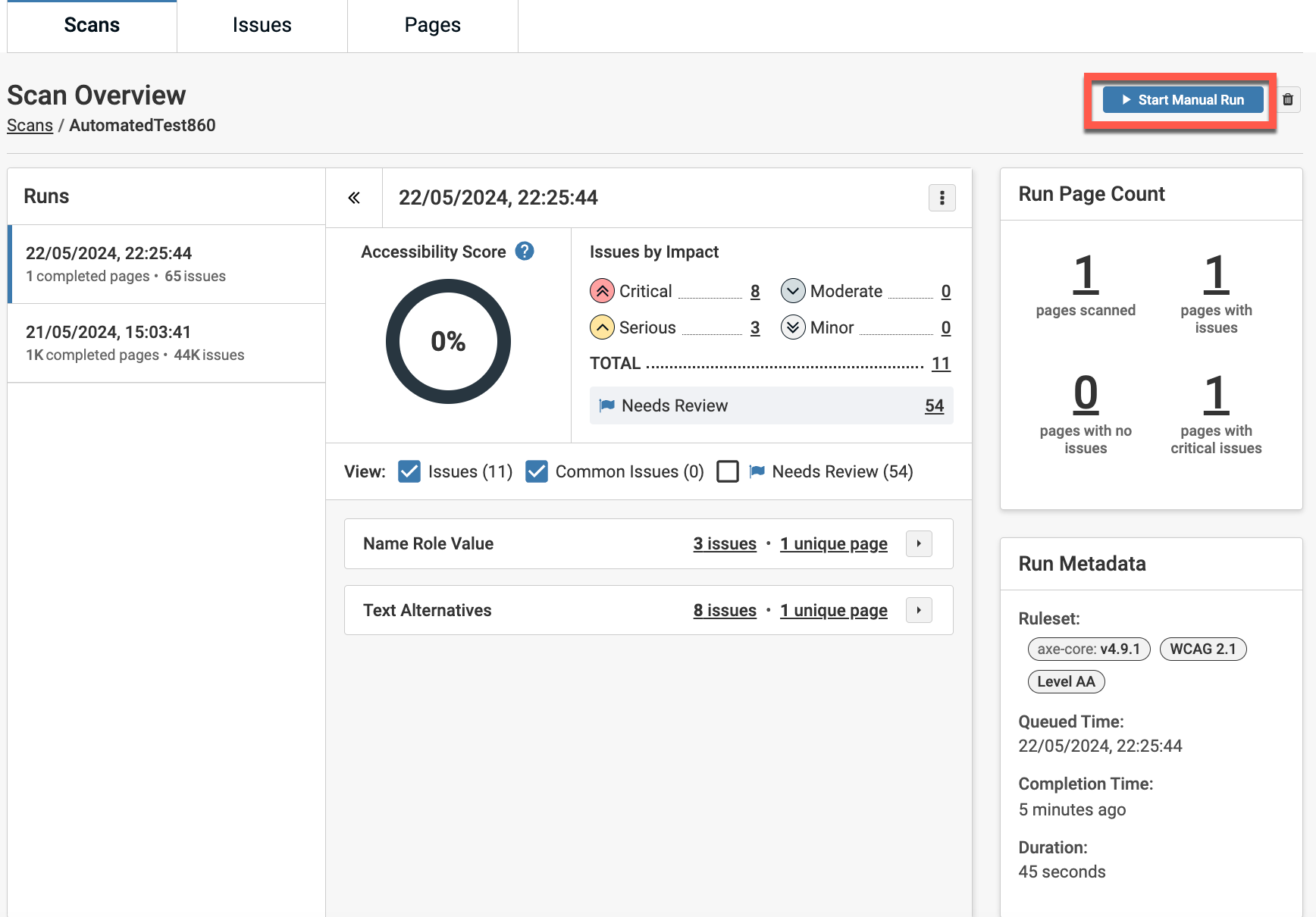
Task: Click the red Critical impact icon
Action: [x=602, y=291]
